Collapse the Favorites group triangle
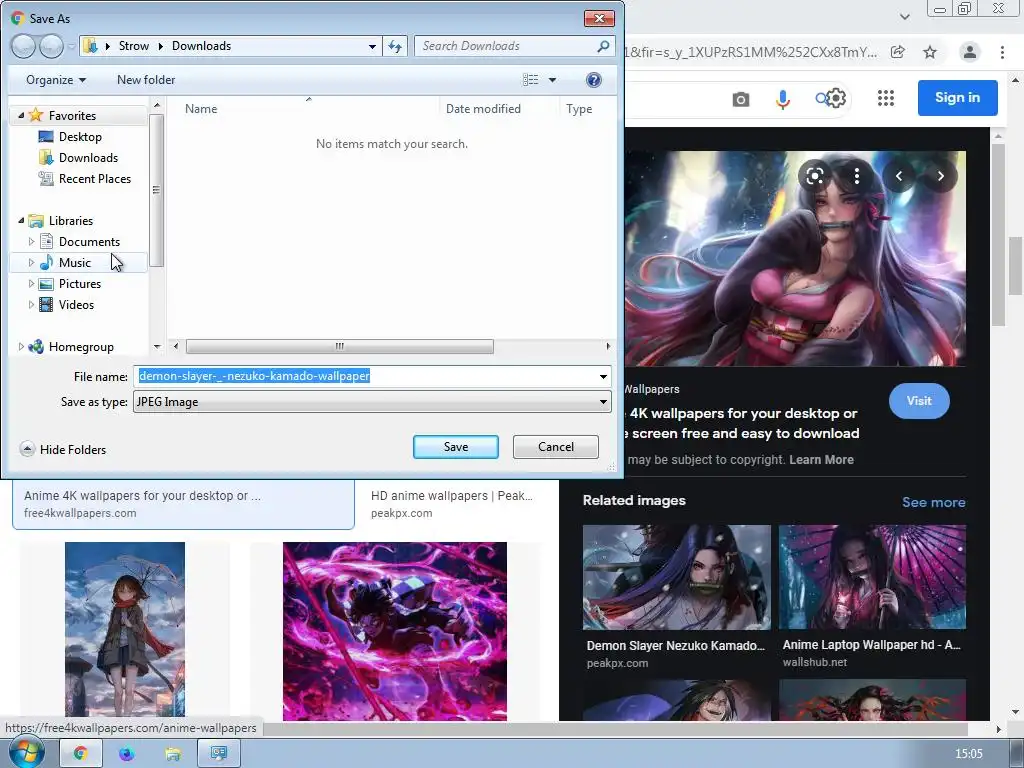The width and height of the screenshot is (1024, 768). coord(21,116)
